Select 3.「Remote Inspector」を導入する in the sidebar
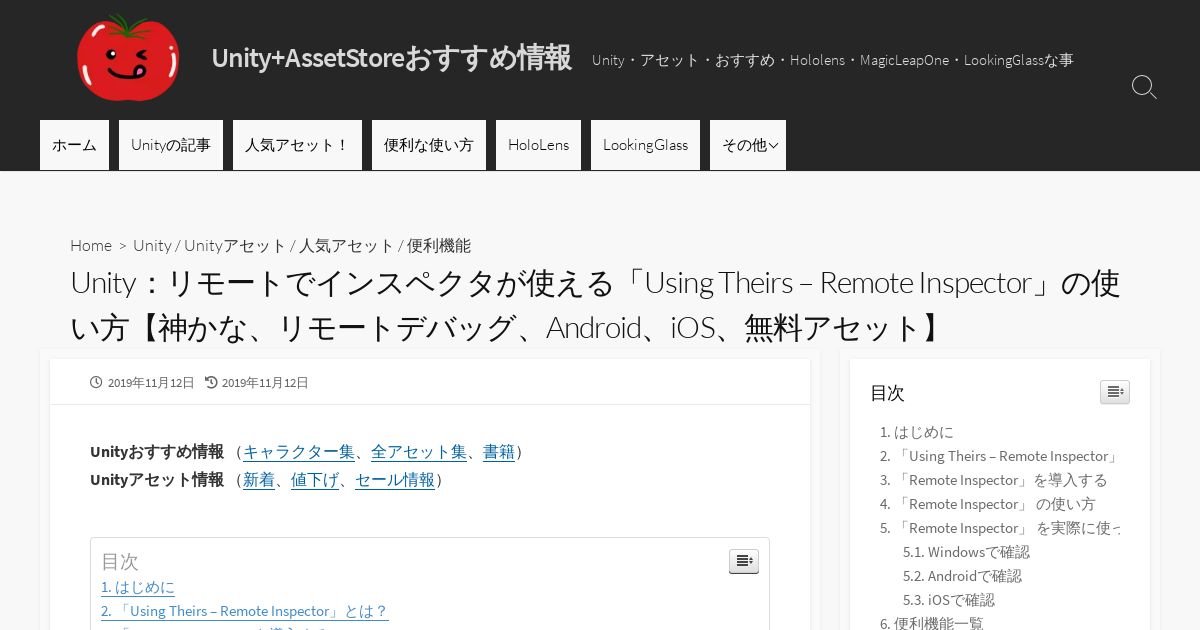This screenshot has height=630, width=1200. pyautogui.click(x=994, y=480)
